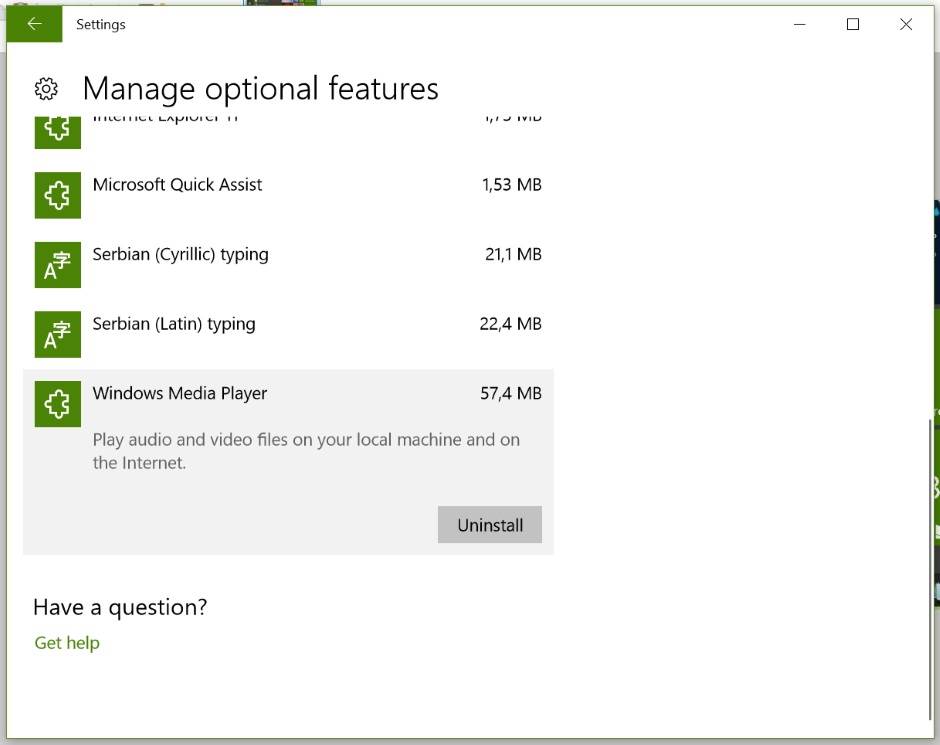Click the 21,1 MB size value
940x745 pixels.
point(513,254)
